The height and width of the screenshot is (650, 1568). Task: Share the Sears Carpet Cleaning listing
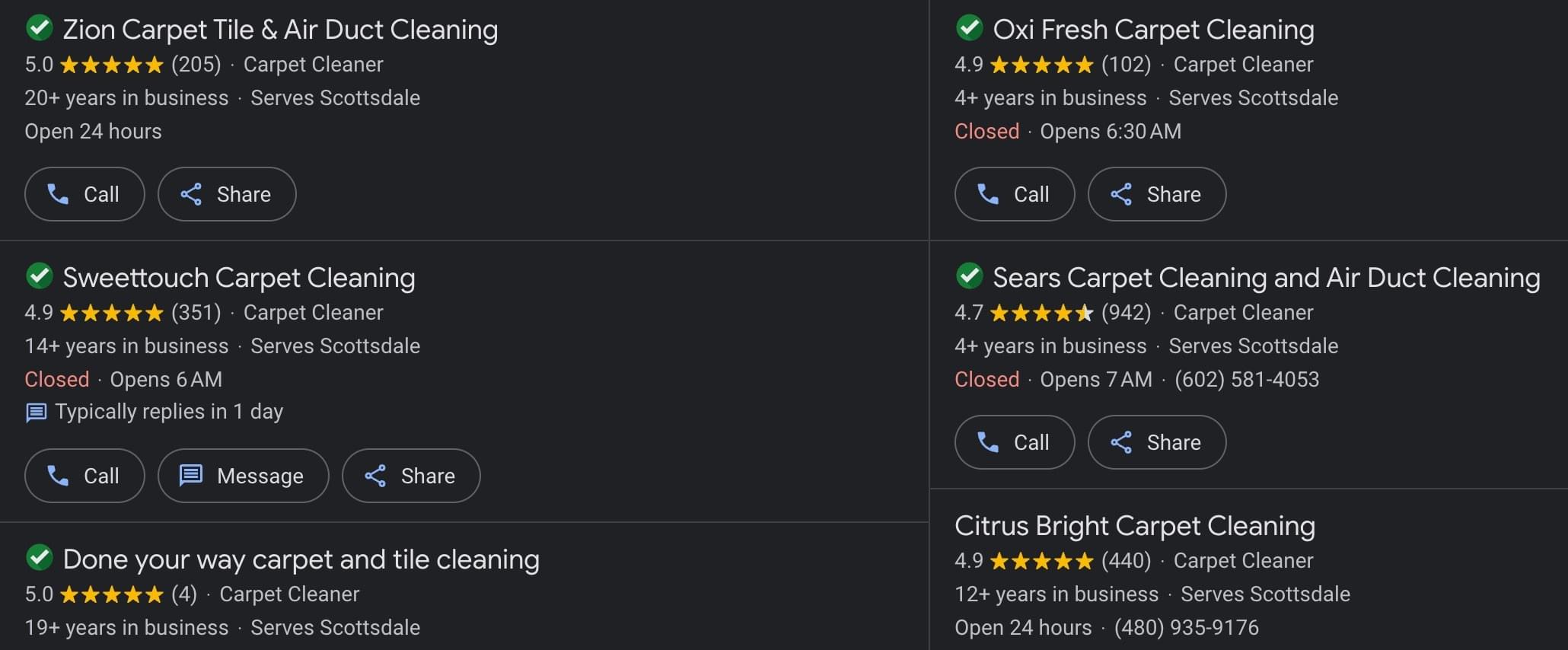coord(1157,442)
